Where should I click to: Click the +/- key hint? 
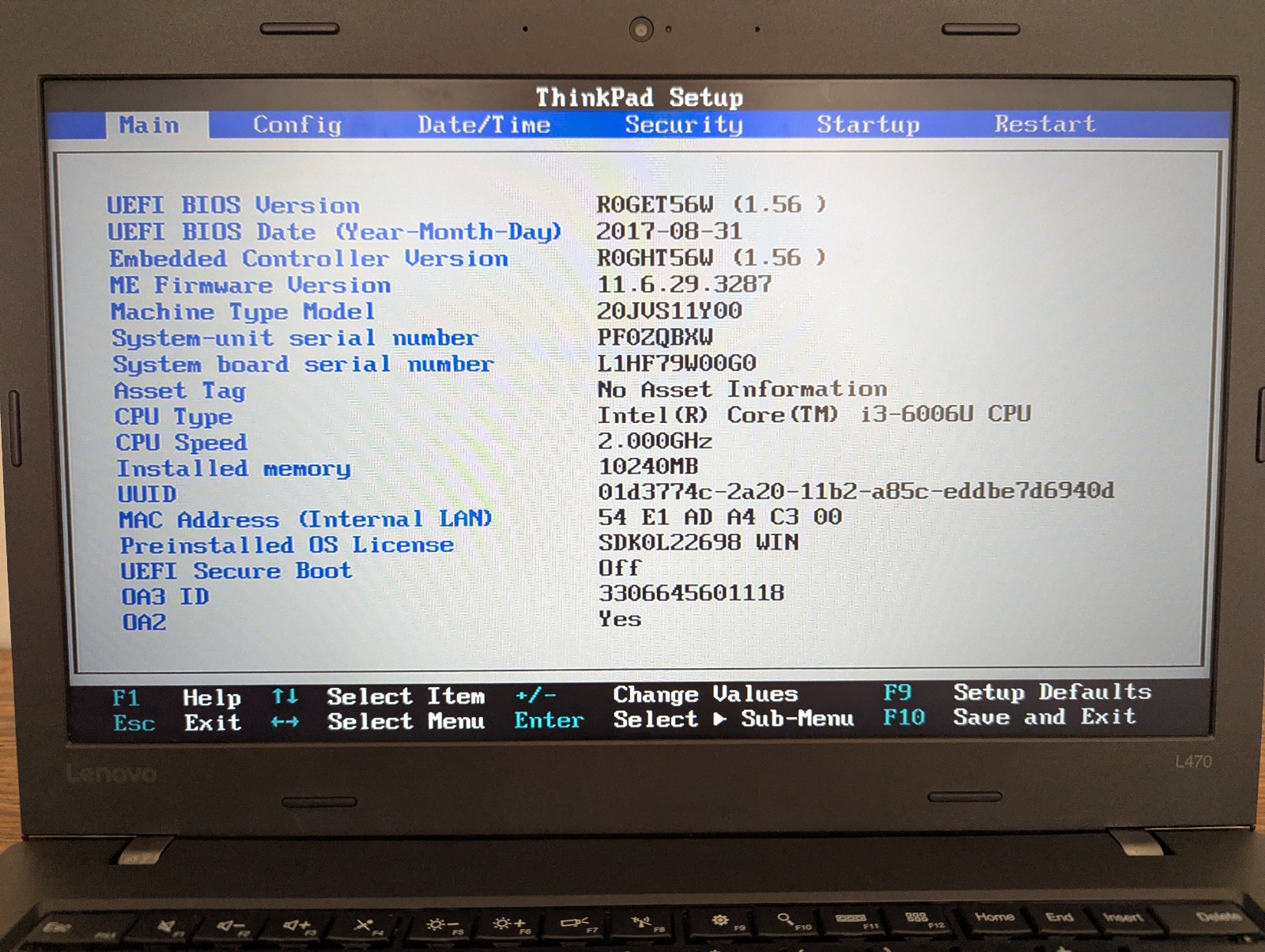[536, 696]
